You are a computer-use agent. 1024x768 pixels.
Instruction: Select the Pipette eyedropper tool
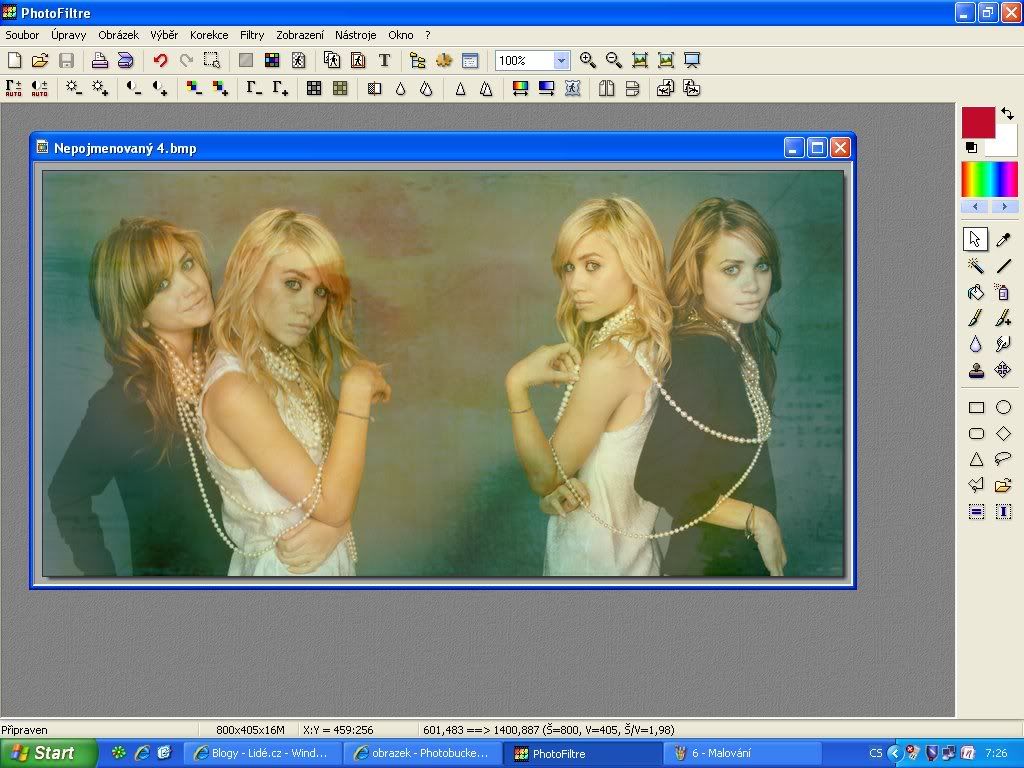coord(1003,240)
